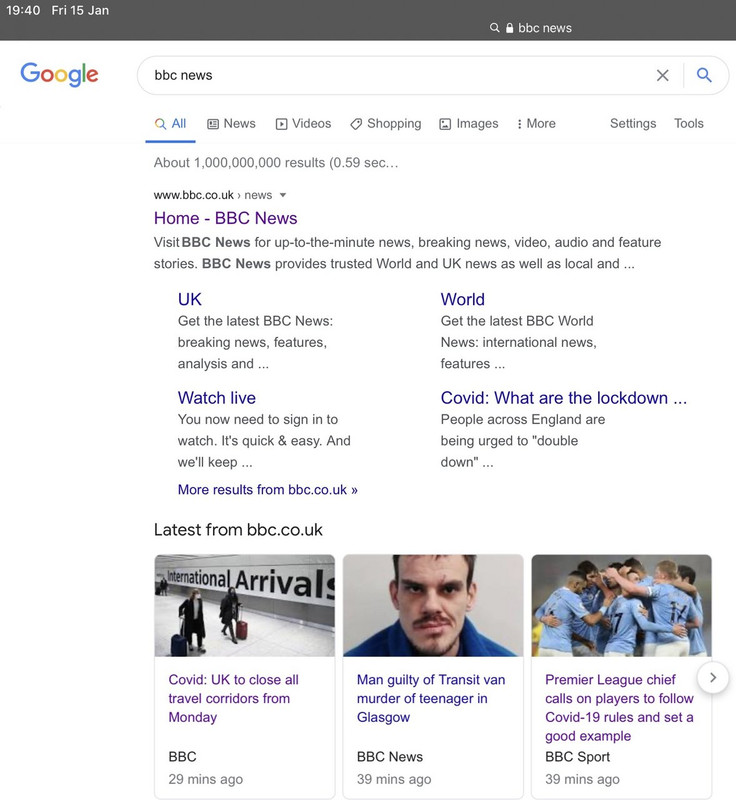Viewport: 736px width, 800px height.
Task: Read 'Covid: UK to close all travel corridors' story
Action: (x=233, y=698)
